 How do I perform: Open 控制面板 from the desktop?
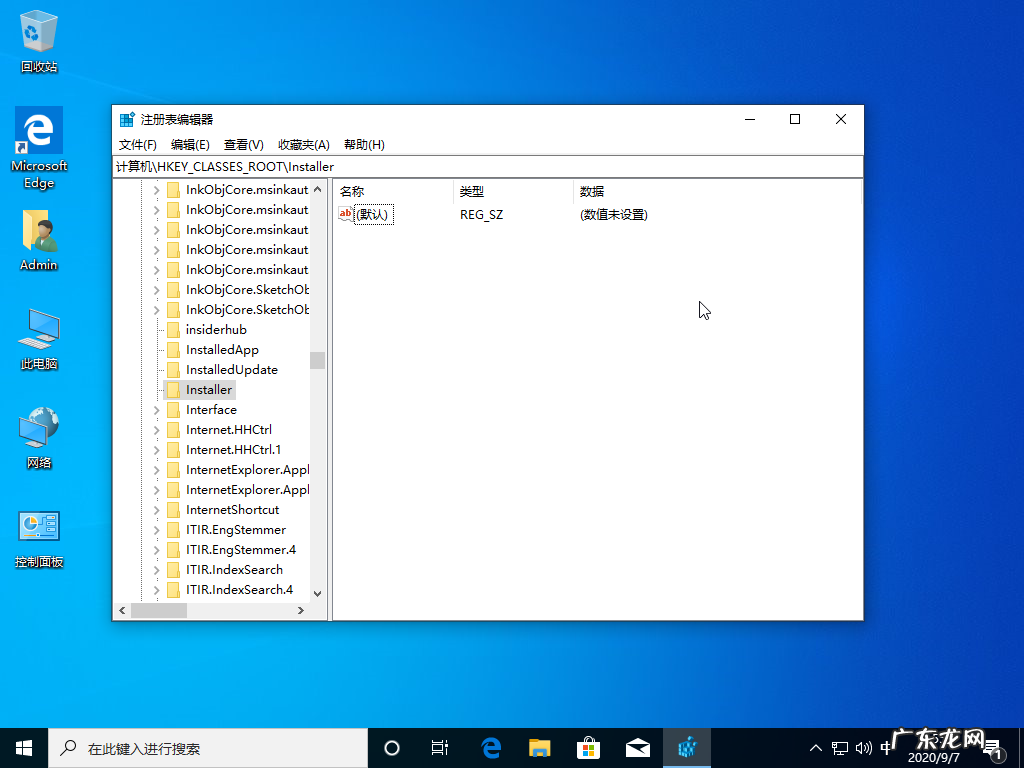tap(37, 526)
